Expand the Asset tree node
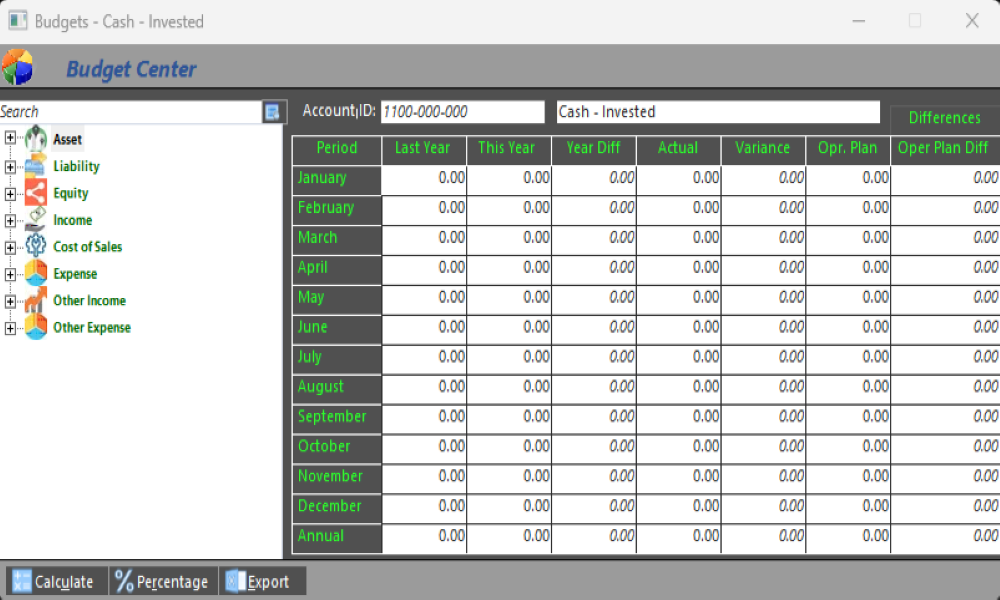 click(x=10, y=139)
